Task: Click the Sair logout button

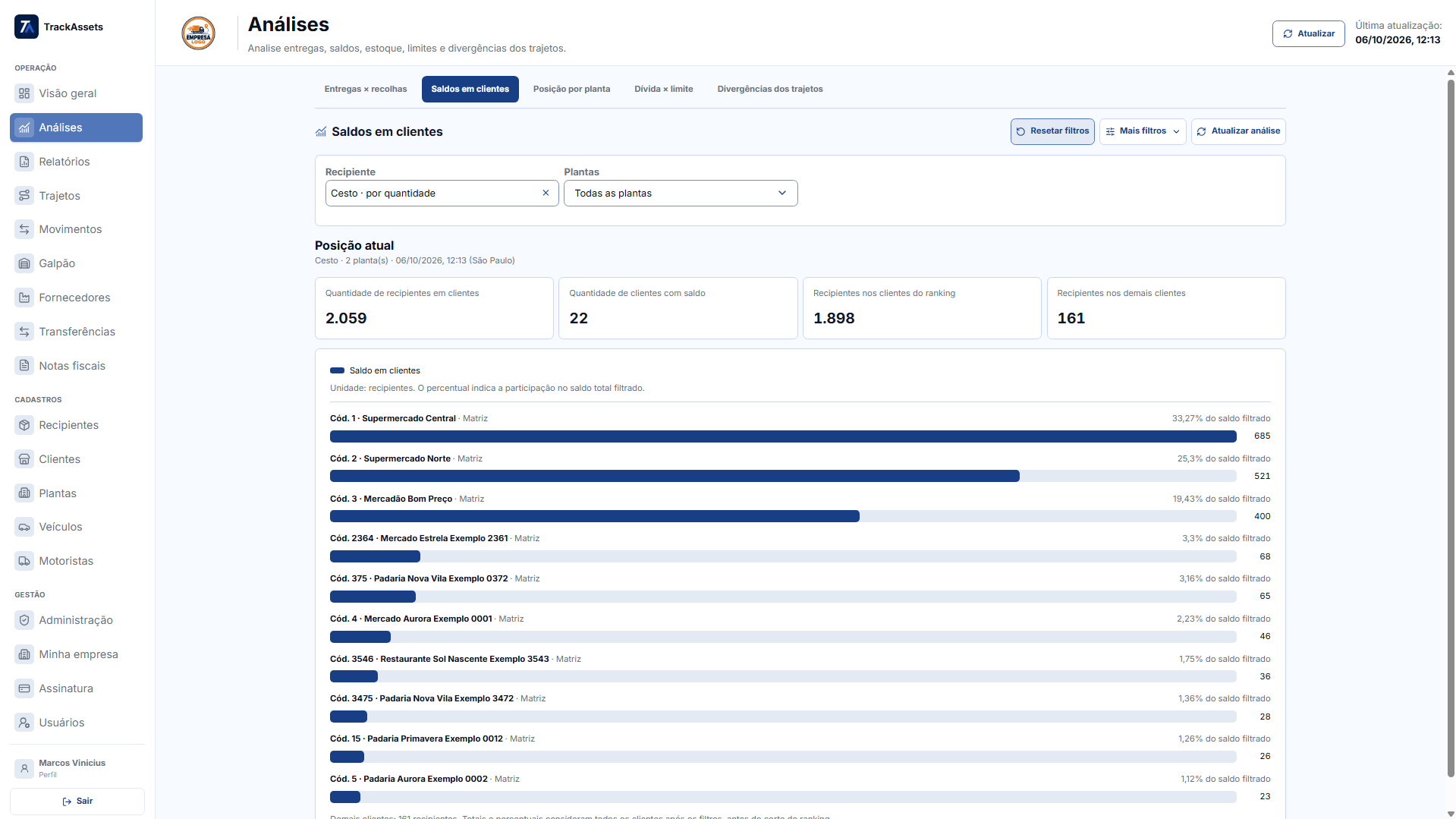Action: (77, 801)
